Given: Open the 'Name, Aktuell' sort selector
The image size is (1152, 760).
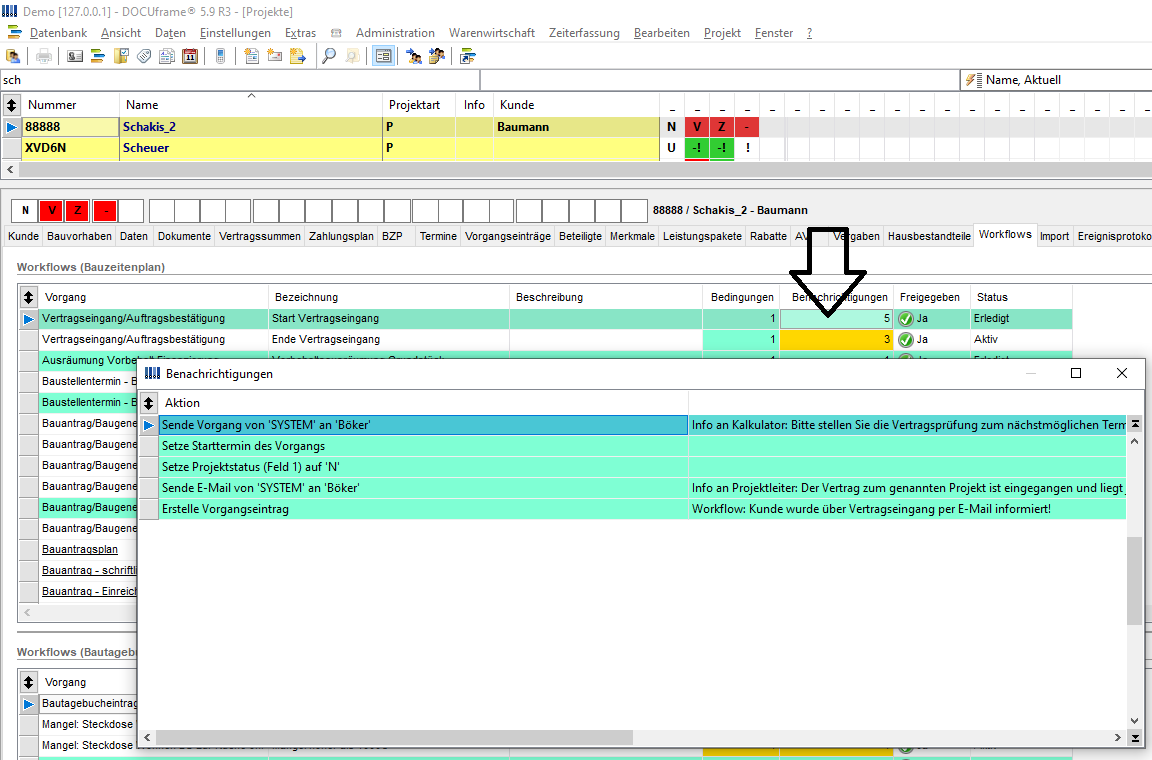Looking at the screenshot, I should click(x=1056, y=80).
